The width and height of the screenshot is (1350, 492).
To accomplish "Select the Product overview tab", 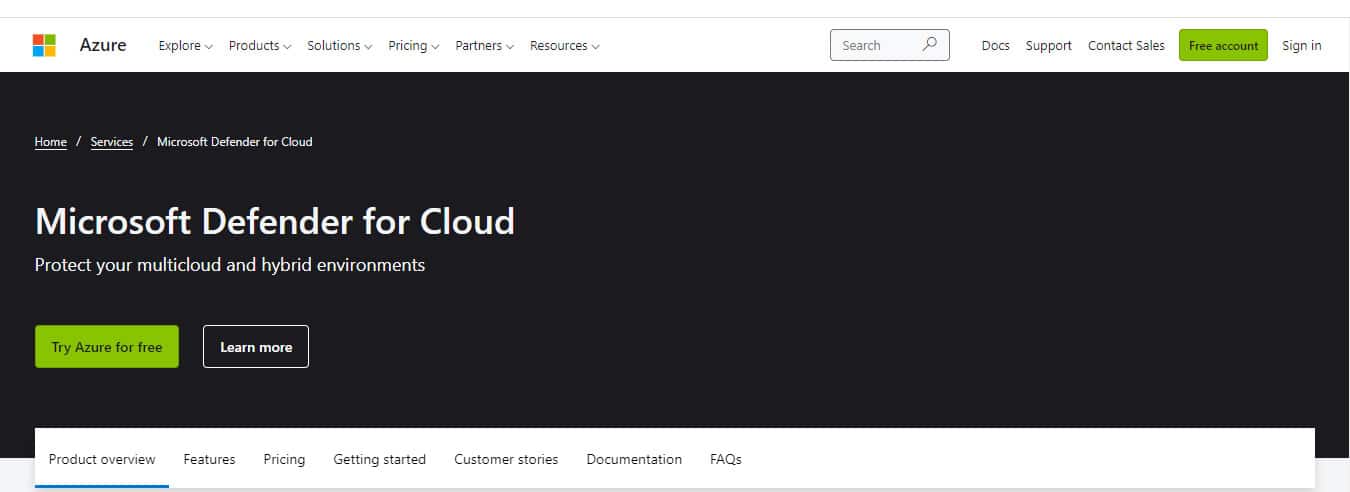I will tap(102, 459).
